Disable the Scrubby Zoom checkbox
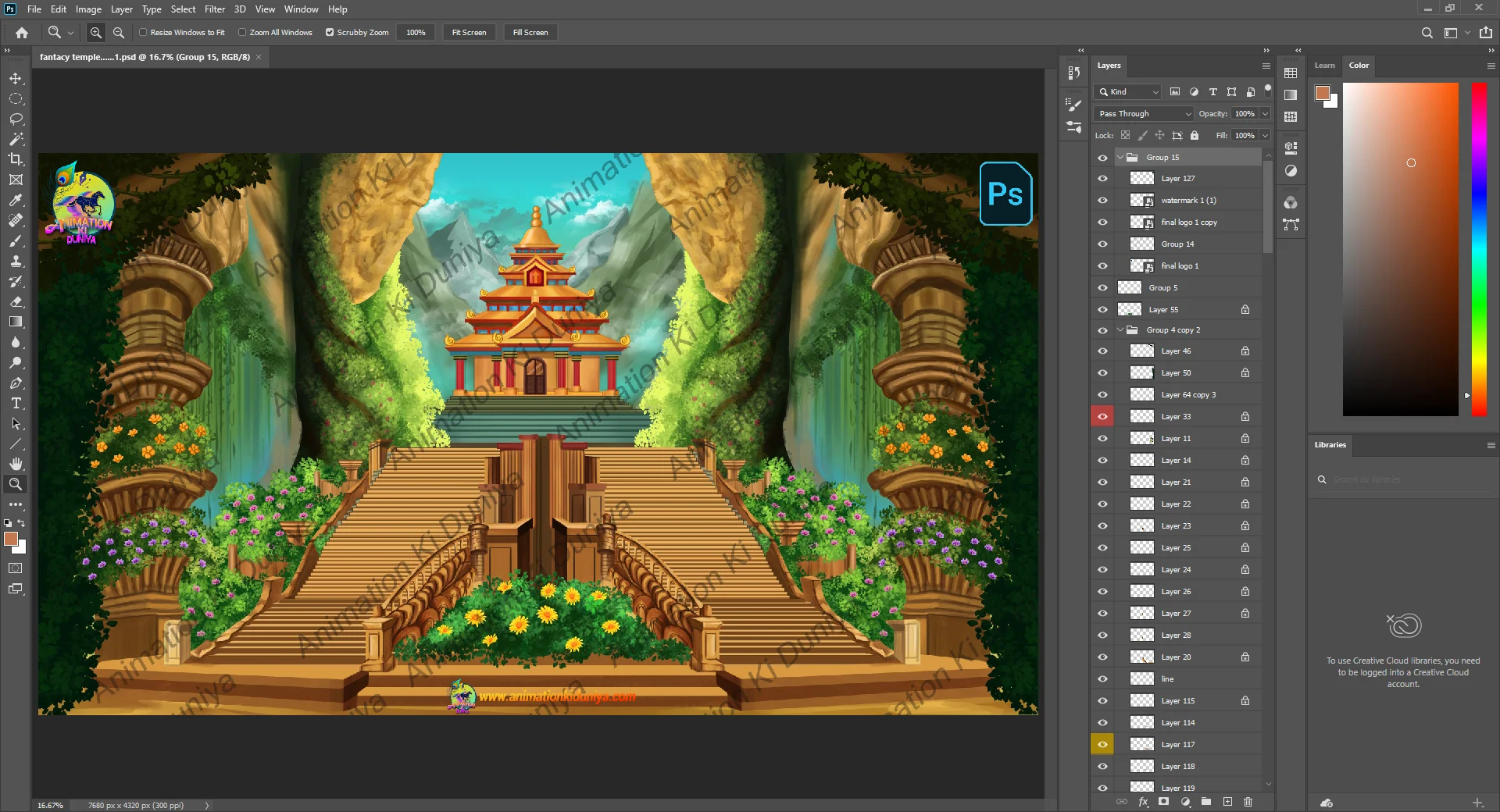 tap(330, 33)
